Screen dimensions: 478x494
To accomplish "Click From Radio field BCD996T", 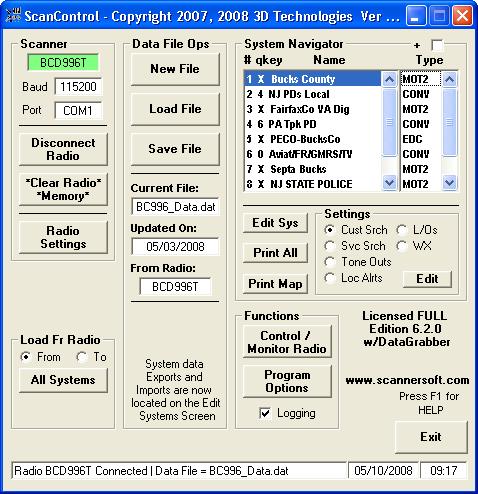I will coord(175,287).
